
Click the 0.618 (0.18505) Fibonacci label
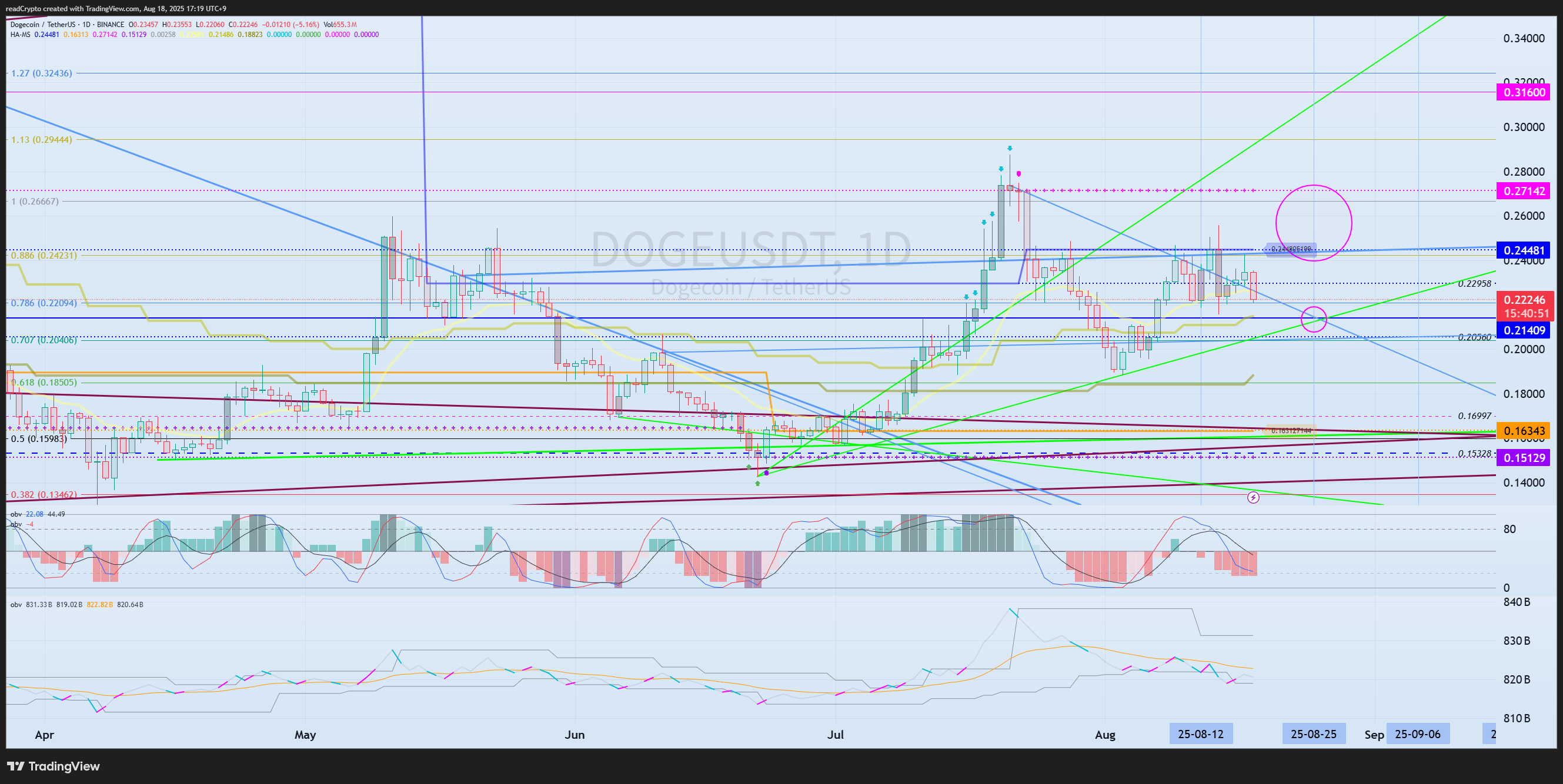coord(44,383)
